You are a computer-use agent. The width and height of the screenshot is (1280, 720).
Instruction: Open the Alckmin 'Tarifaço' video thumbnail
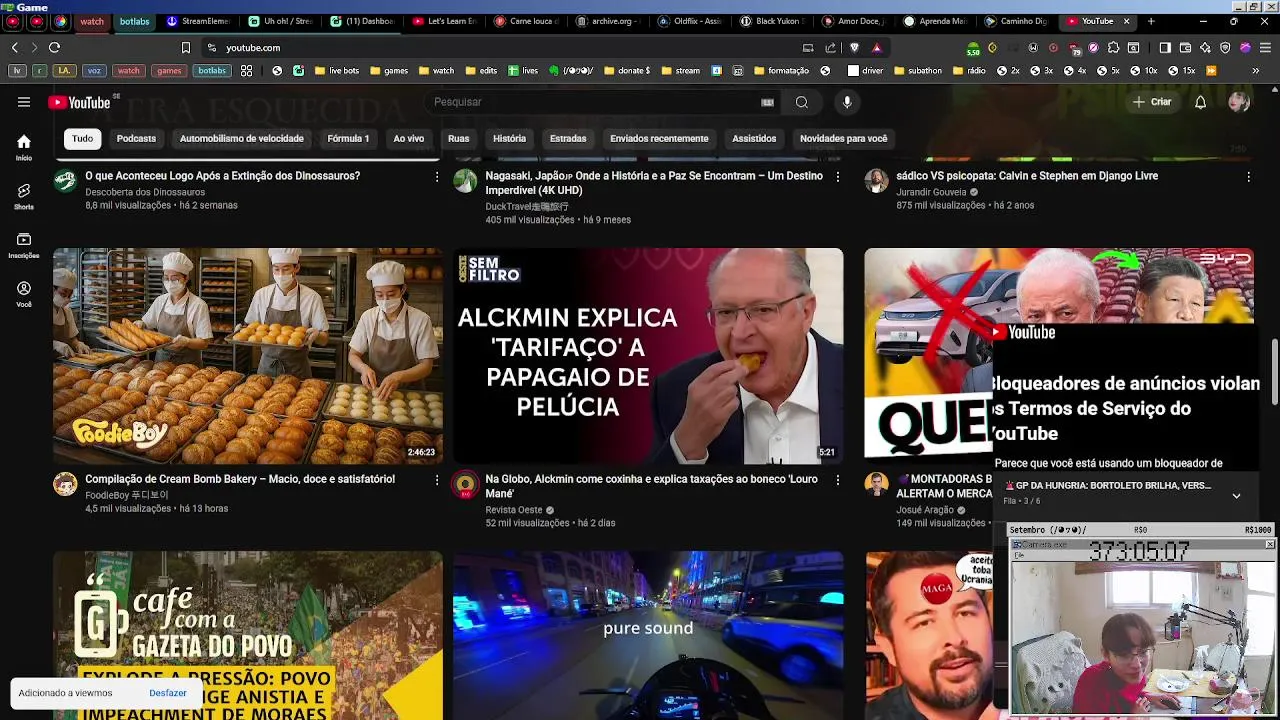[x=648, y=356]
